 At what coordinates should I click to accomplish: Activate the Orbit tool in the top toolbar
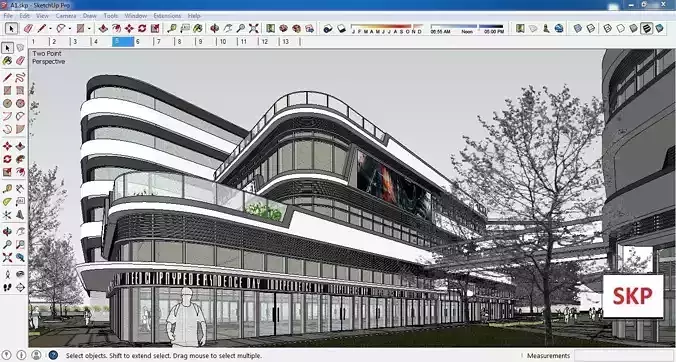coord(214,28)
